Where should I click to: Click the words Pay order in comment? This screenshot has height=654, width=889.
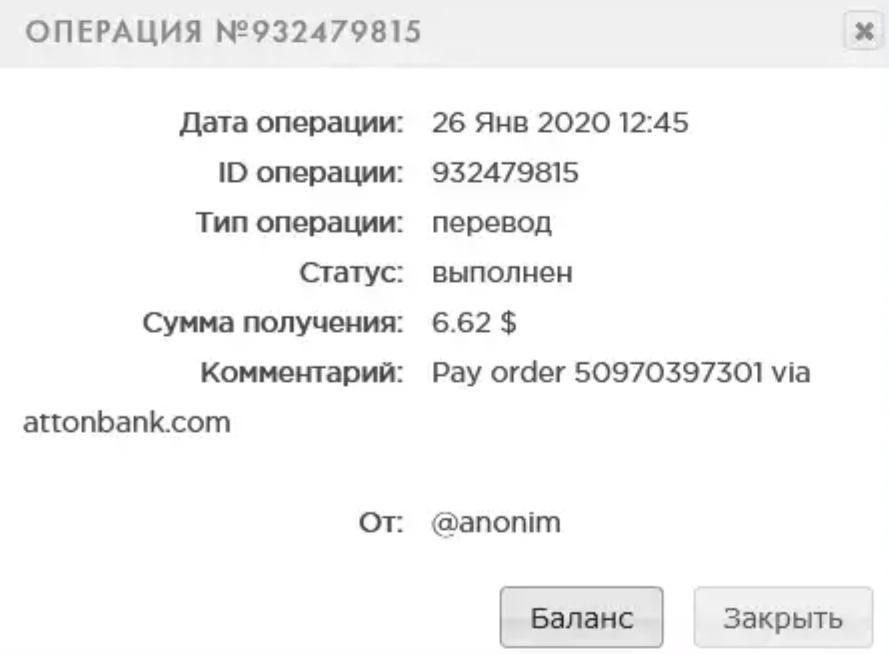(498, 373)
